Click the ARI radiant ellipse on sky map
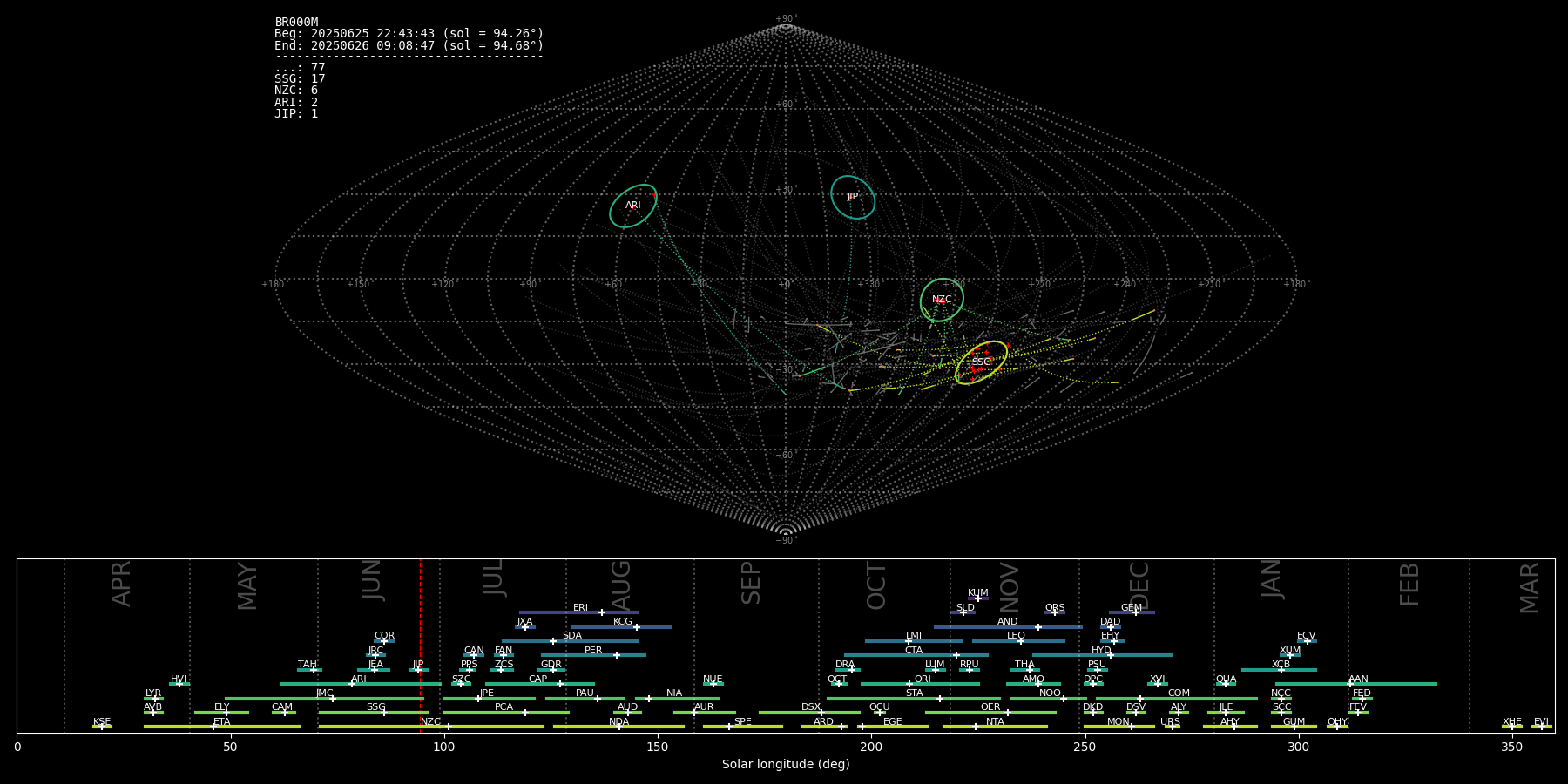Viewport: 1568px width, 784px height. [633, 206]
